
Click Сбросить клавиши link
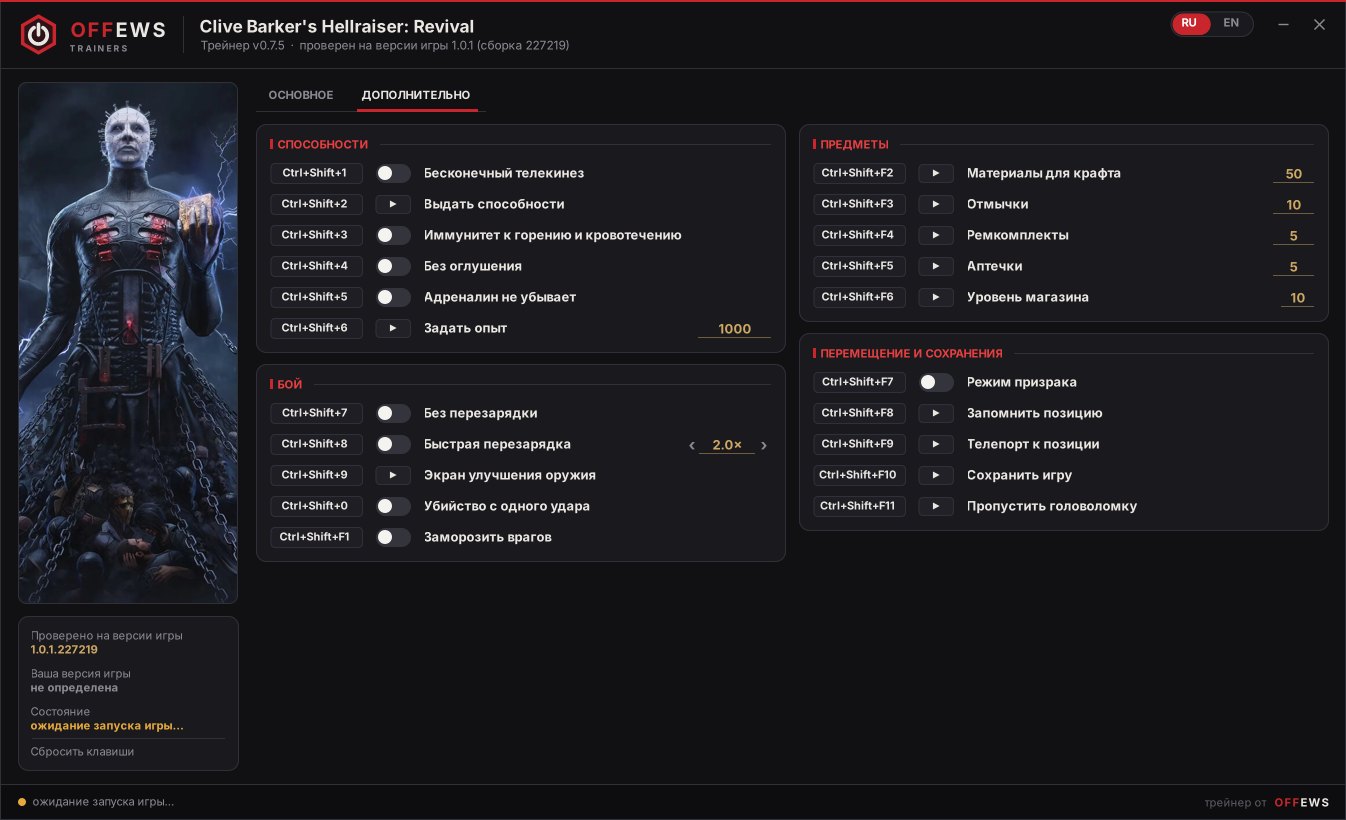[82, 751]
